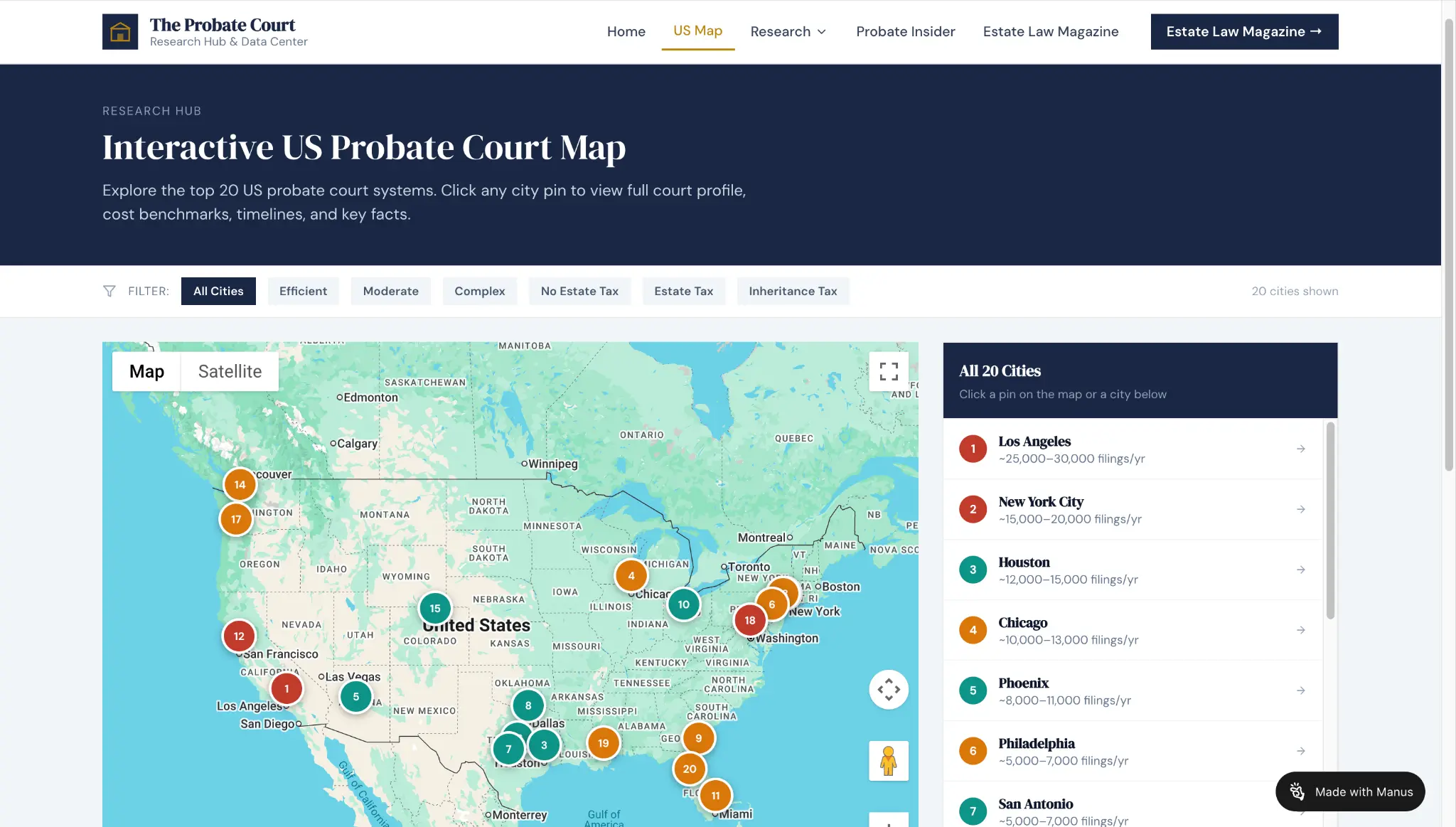This screenshot has height=827, width=1456.
Task: Click map pin 10 near Indiana
Action: (x=683, y=604)
